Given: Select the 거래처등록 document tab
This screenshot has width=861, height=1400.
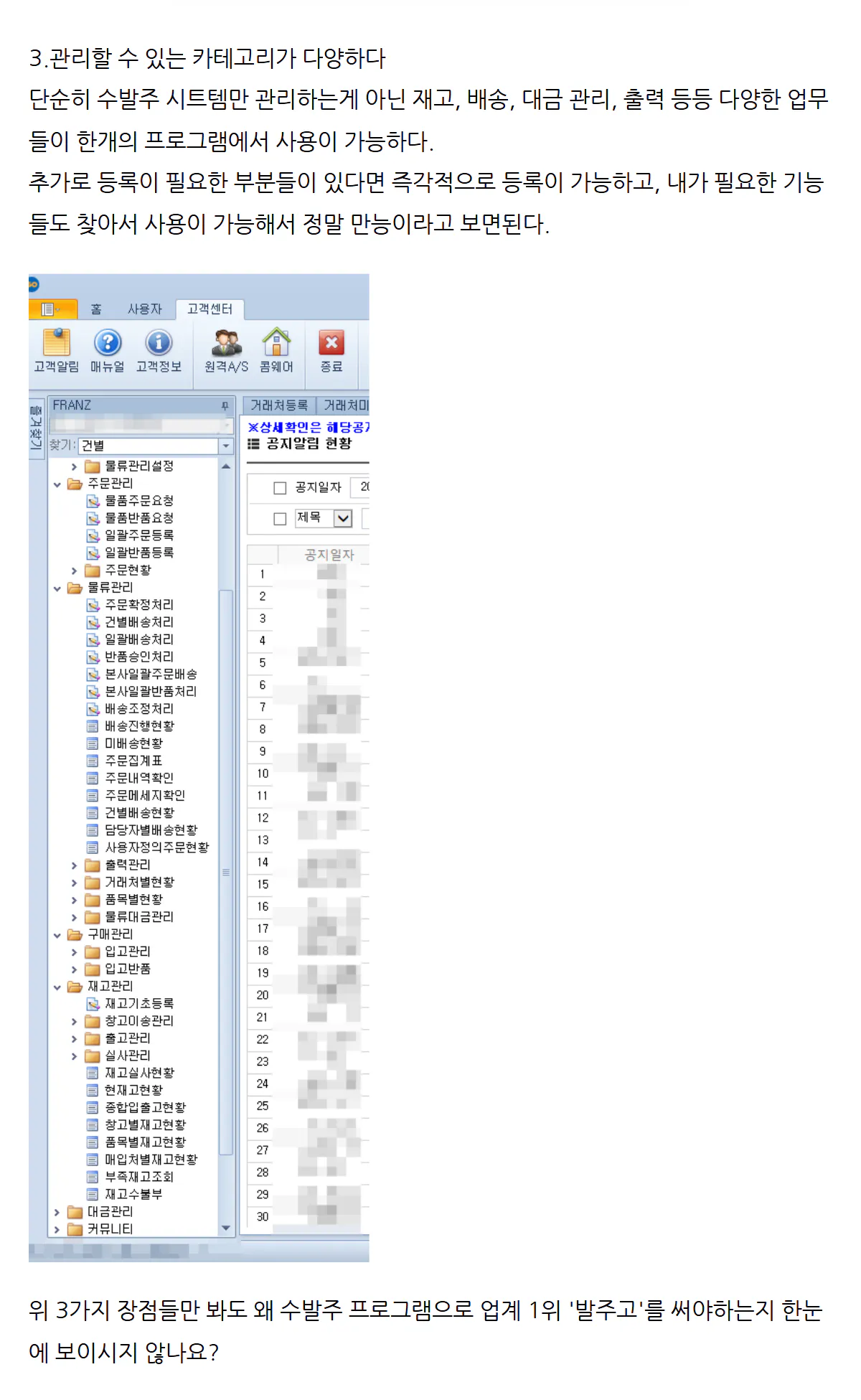Looking at the screenshot, I should click(x=278, y=405).
